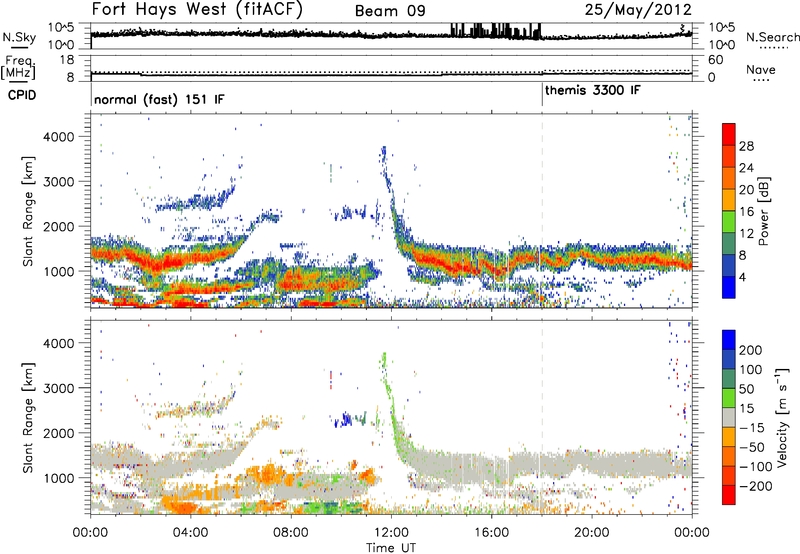The width and height of the screenshot is (800, 554).
Task: Click the "3000" tick of the power panel
Action: point(59,182)
